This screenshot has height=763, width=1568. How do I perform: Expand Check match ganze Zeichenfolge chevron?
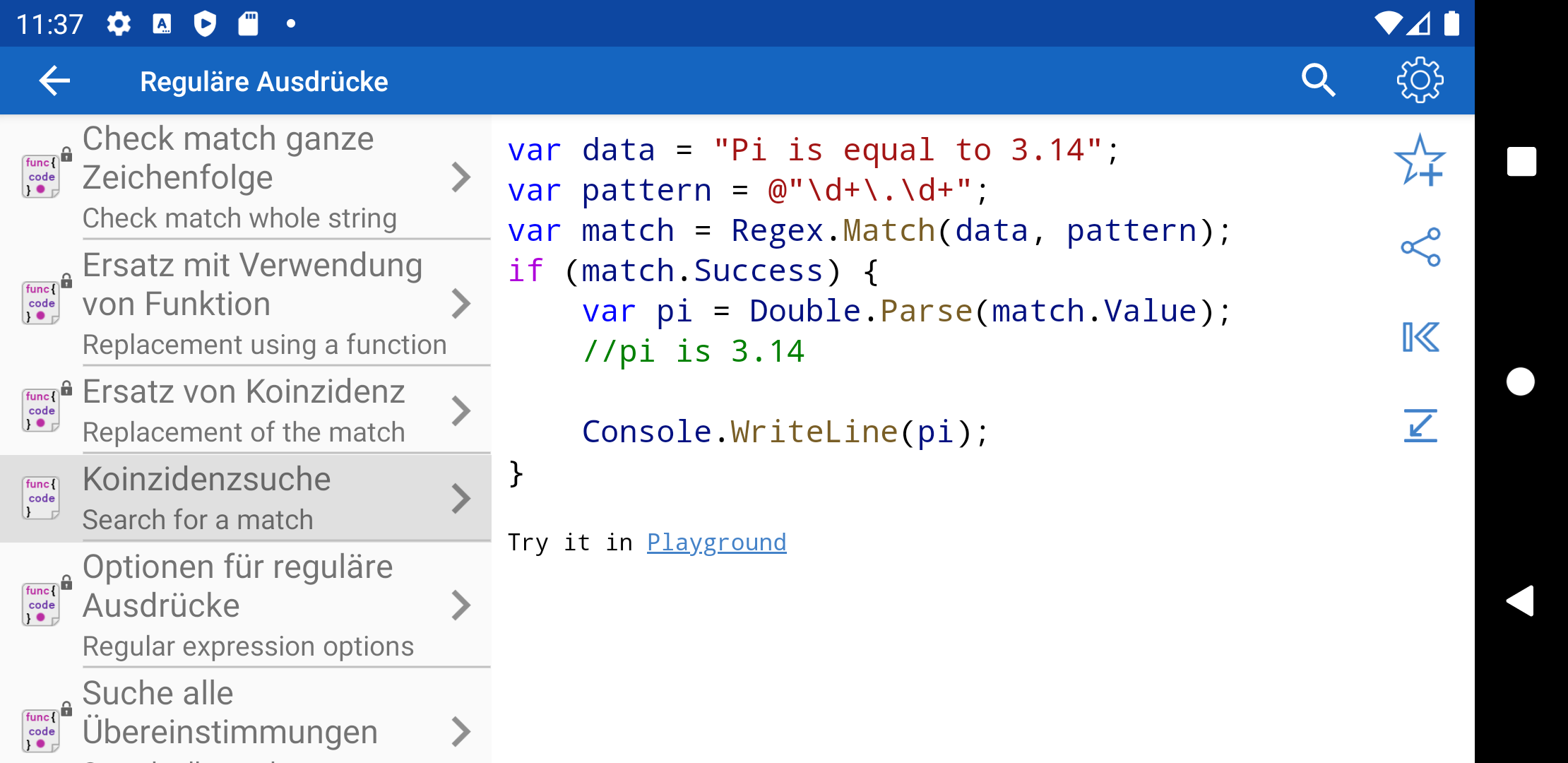[x=461, y=177]
